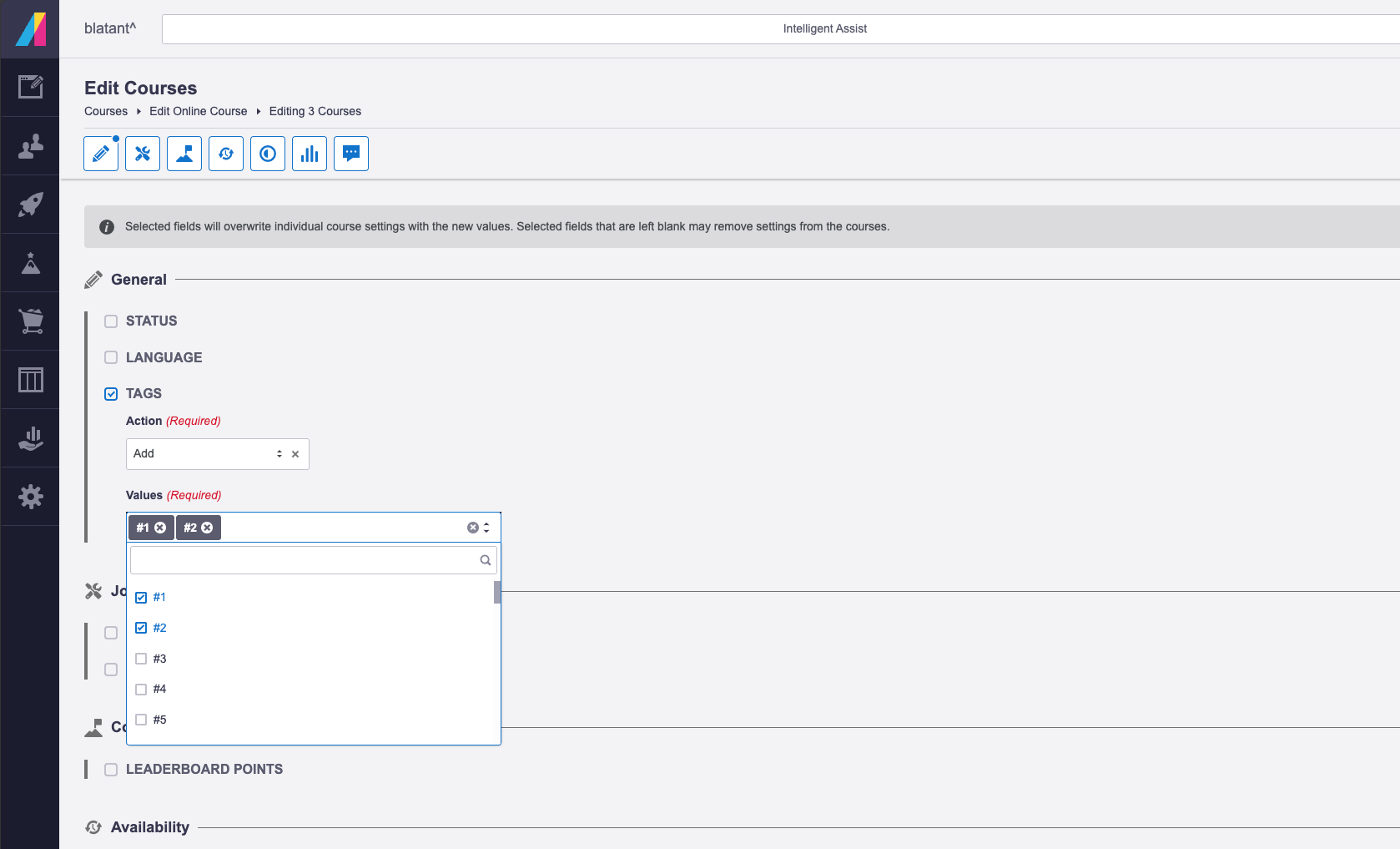Select the bar chart toolbar icon
The height and width of the screenshot is (849, 1400).
[310, 154]
